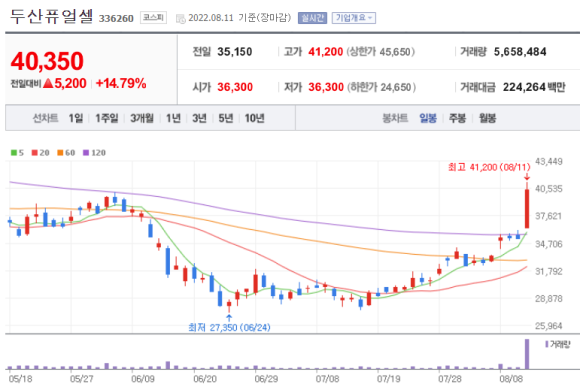Click the orange 60-day moving average swatch
This screenshot has height=390, width=580.
(x=60, y=152)
